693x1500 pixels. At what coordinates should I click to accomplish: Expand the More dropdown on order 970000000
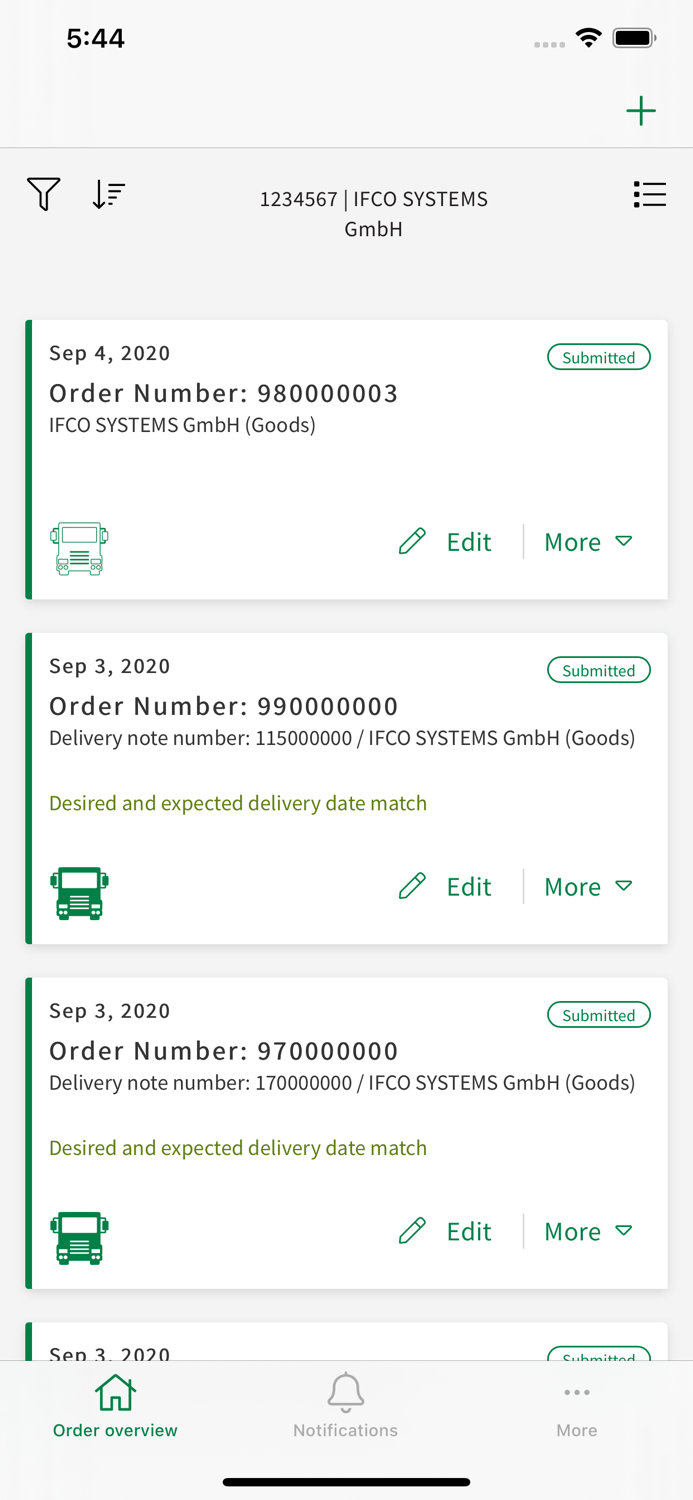click(588, 1231)
